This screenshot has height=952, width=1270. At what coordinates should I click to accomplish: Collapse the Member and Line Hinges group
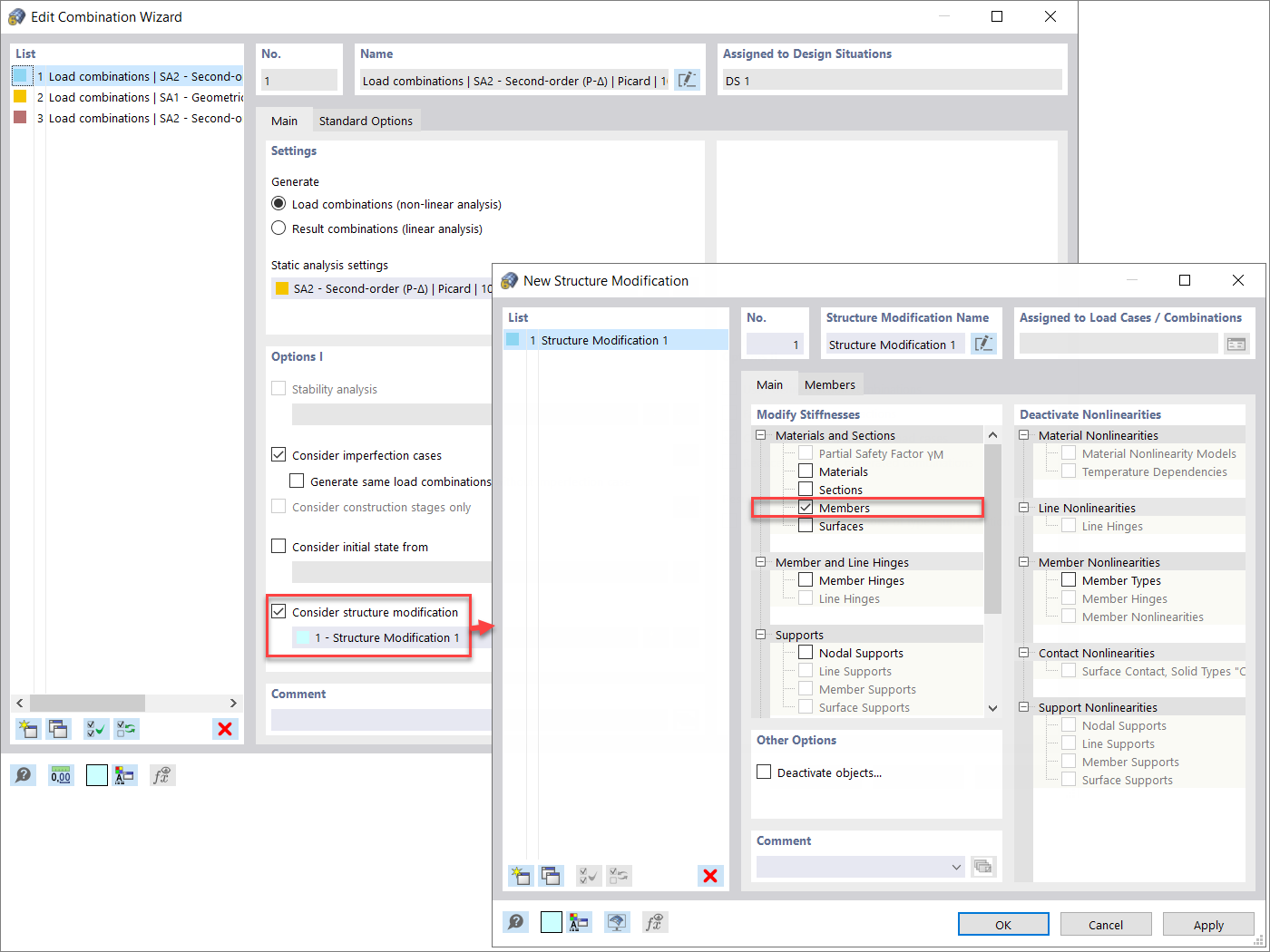pyautogui.click(x=760, y=562)
